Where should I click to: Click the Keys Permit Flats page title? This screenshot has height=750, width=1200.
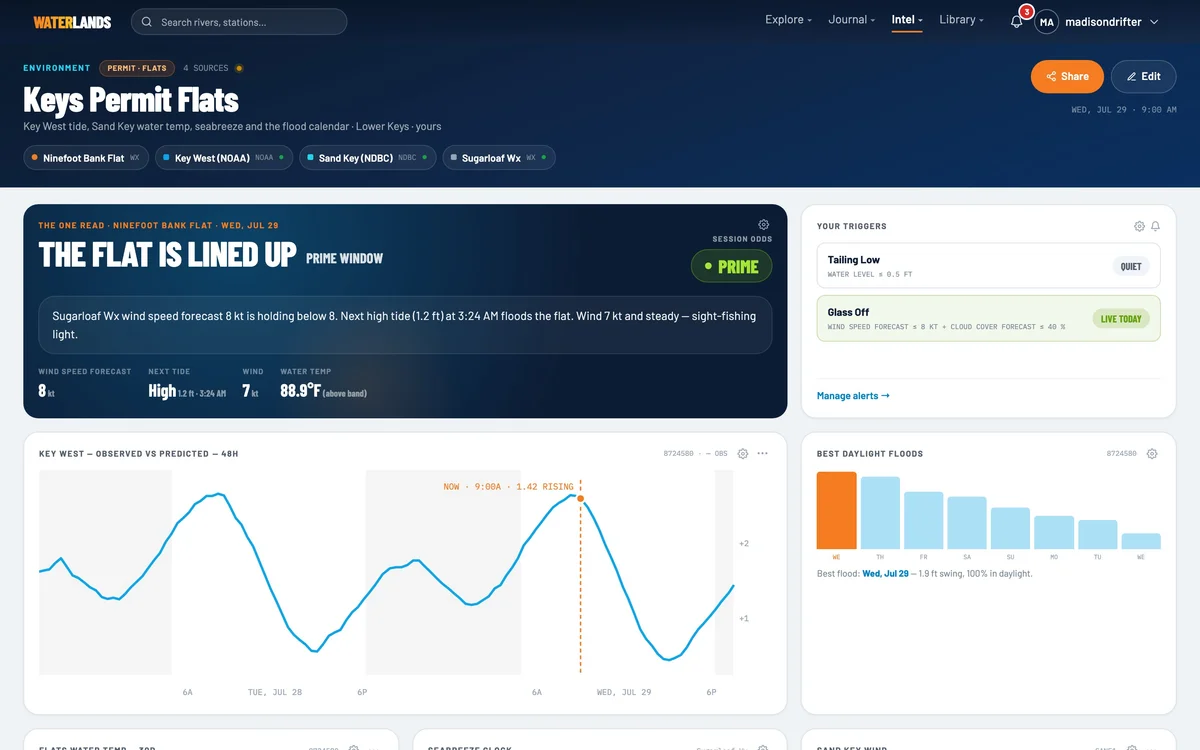point(131,99)
